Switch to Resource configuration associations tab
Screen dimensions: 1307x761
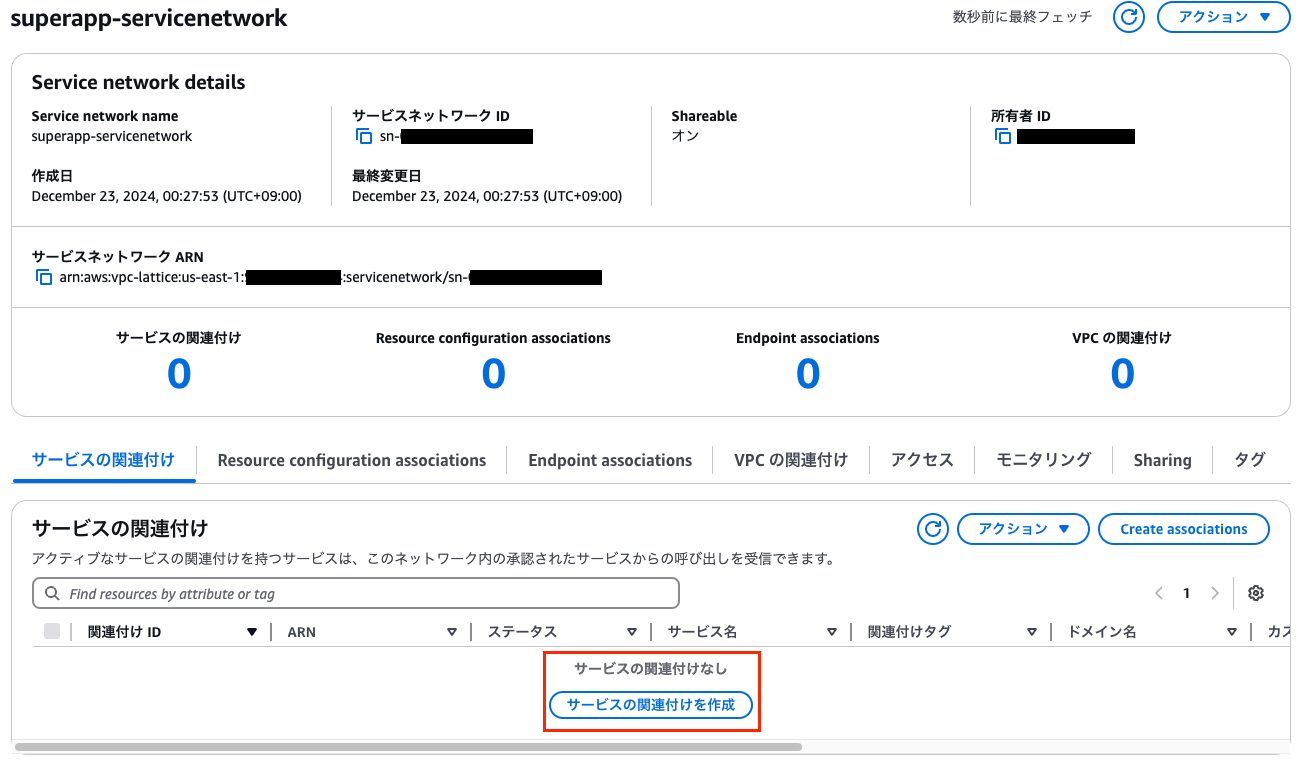point(352,460)
